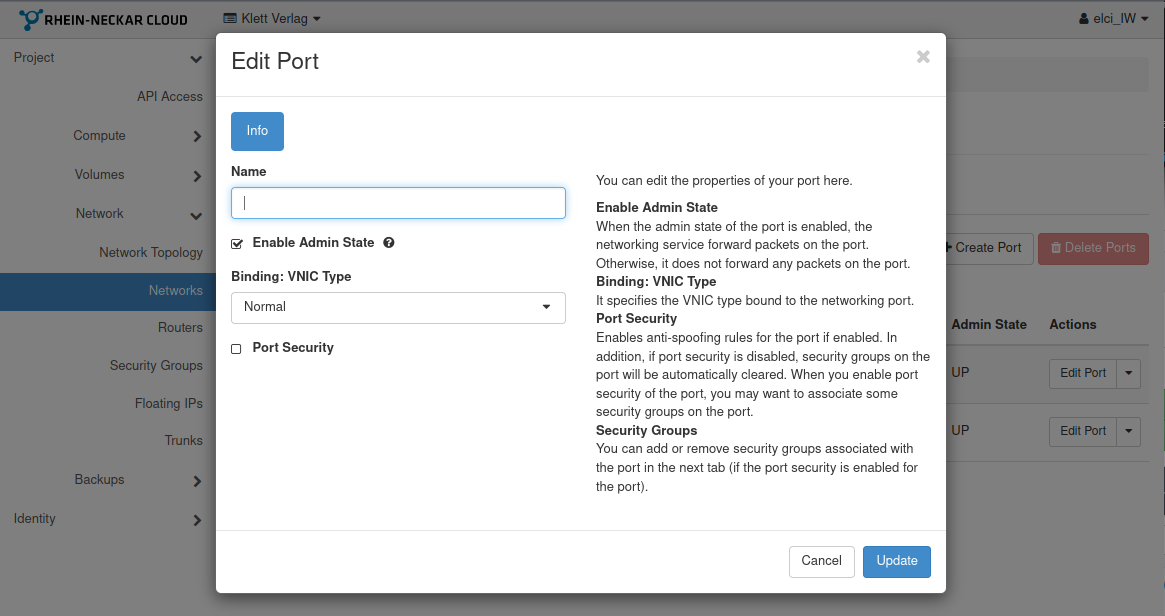Open the Edit Port actions dropdown arrow
Screen dimensions: 1165x616
pyautogui.click(x=1128, y=373)
